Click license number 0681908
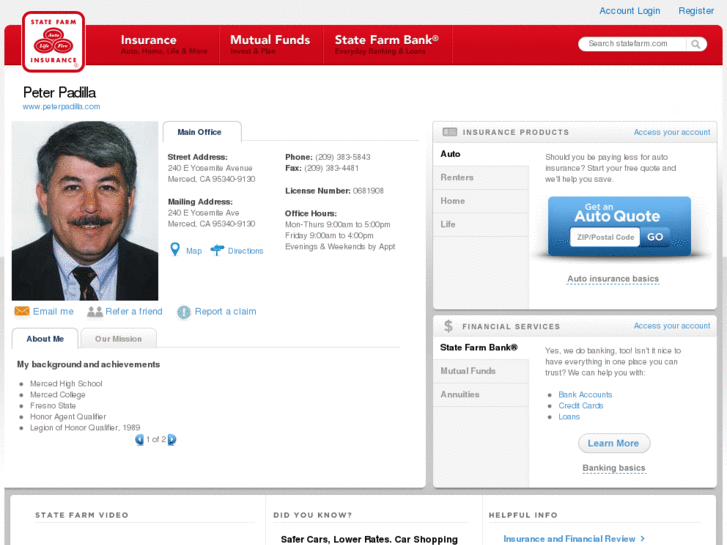The image size is (727, 545). [x=368, y=191]
